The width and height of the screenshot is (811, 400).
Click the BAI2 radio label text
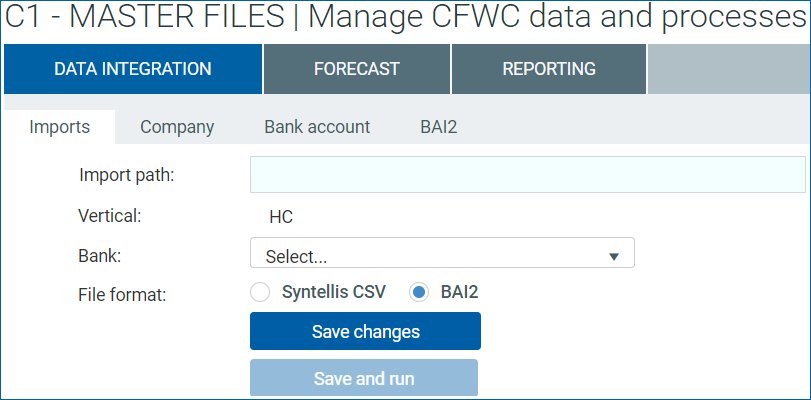(x=459, y=292)
